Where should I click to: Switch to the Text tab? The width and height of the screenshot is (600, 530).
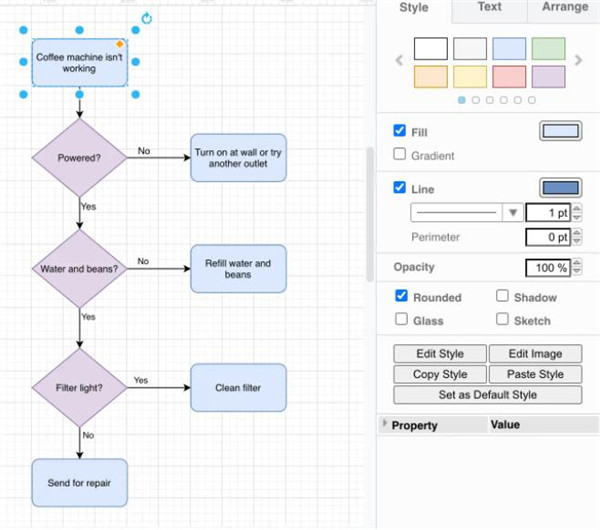click(x=489, y=8)
